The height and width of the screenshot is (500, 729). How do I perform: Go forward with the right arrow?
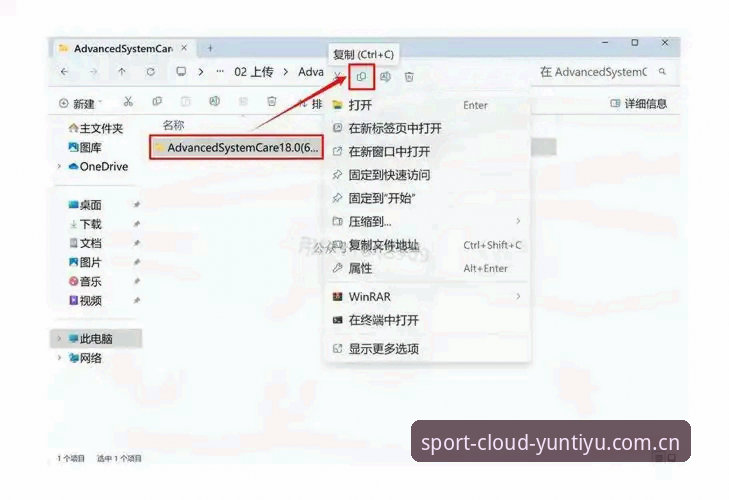(93, 72)
